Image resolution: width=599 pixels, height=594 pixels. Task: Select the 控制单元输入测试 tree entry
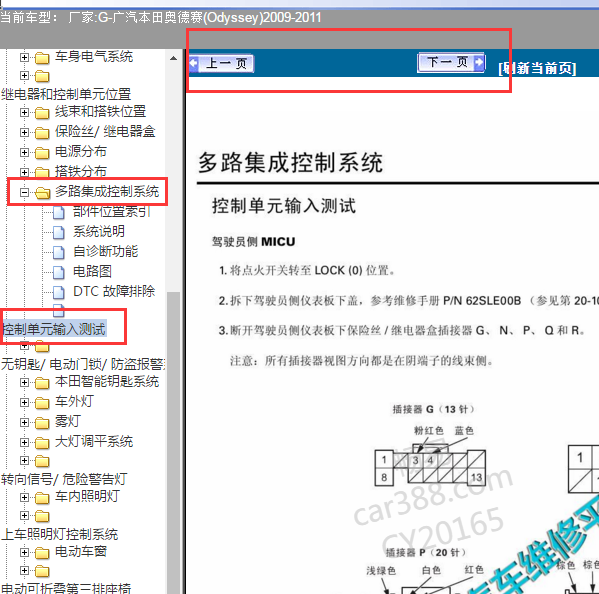click(54, 329)
